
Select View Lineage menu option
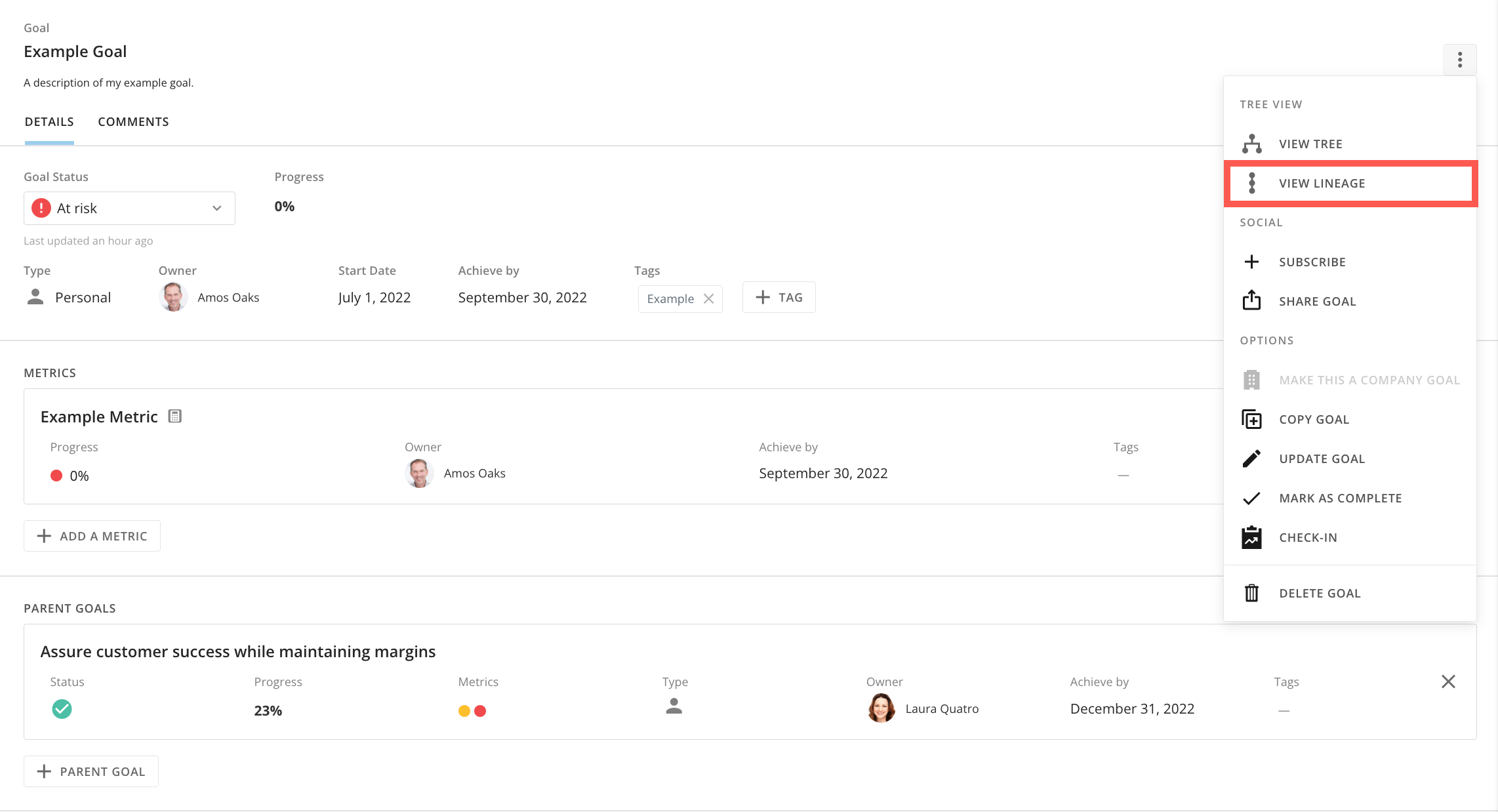click(x=1322, y=183)
